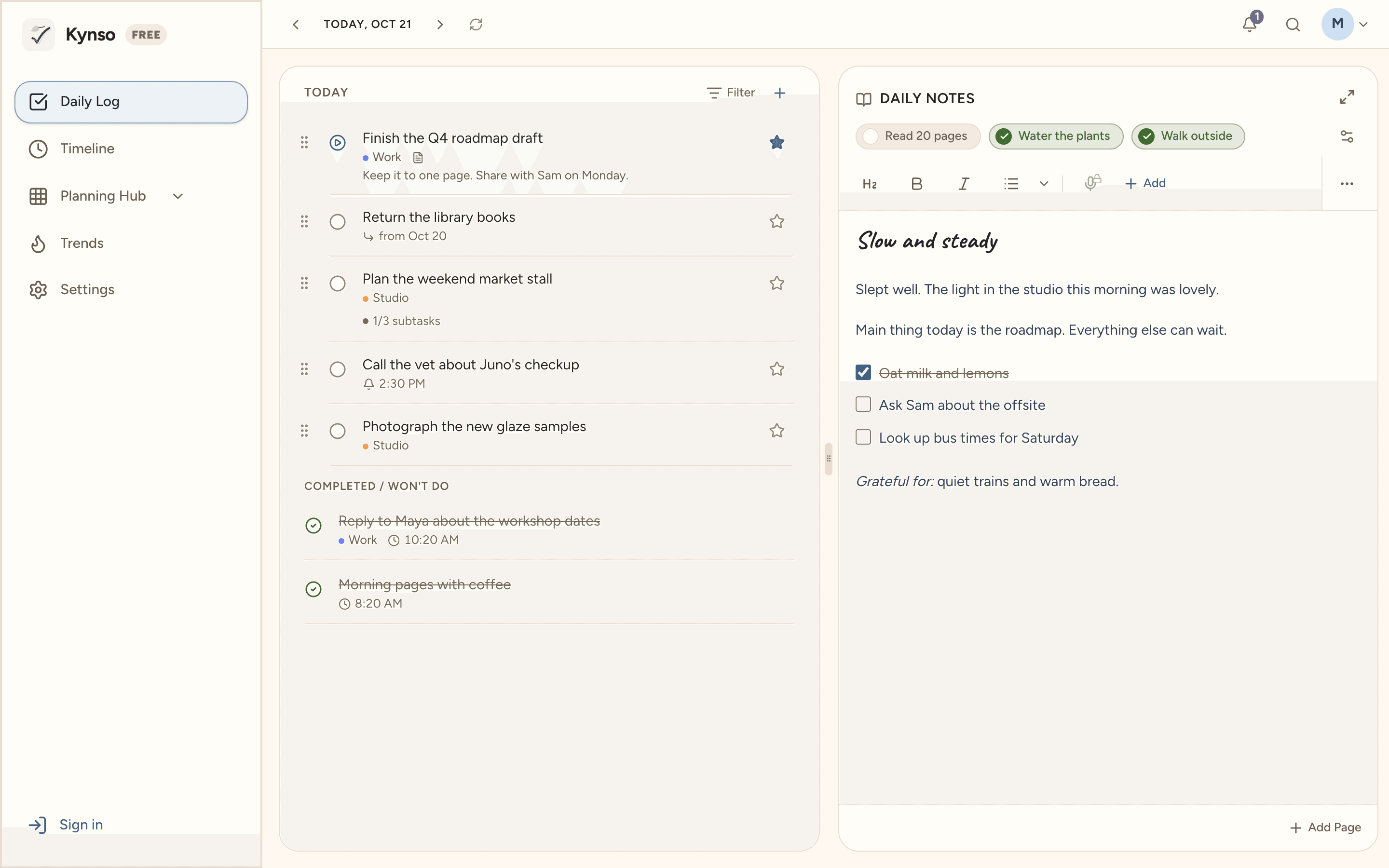Click the Sign in link
The height and width of the screenshot is (868, 1389).
(x=66, y=825)
